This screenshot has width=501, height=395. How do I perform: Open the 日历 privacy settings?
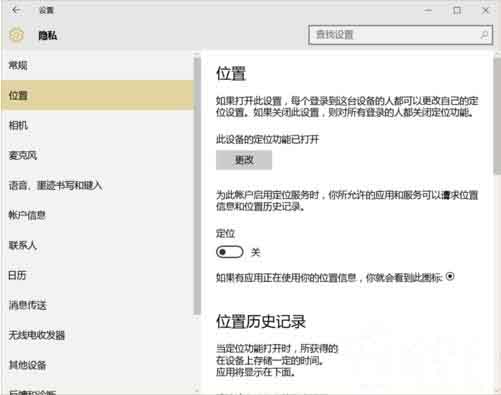97,275
